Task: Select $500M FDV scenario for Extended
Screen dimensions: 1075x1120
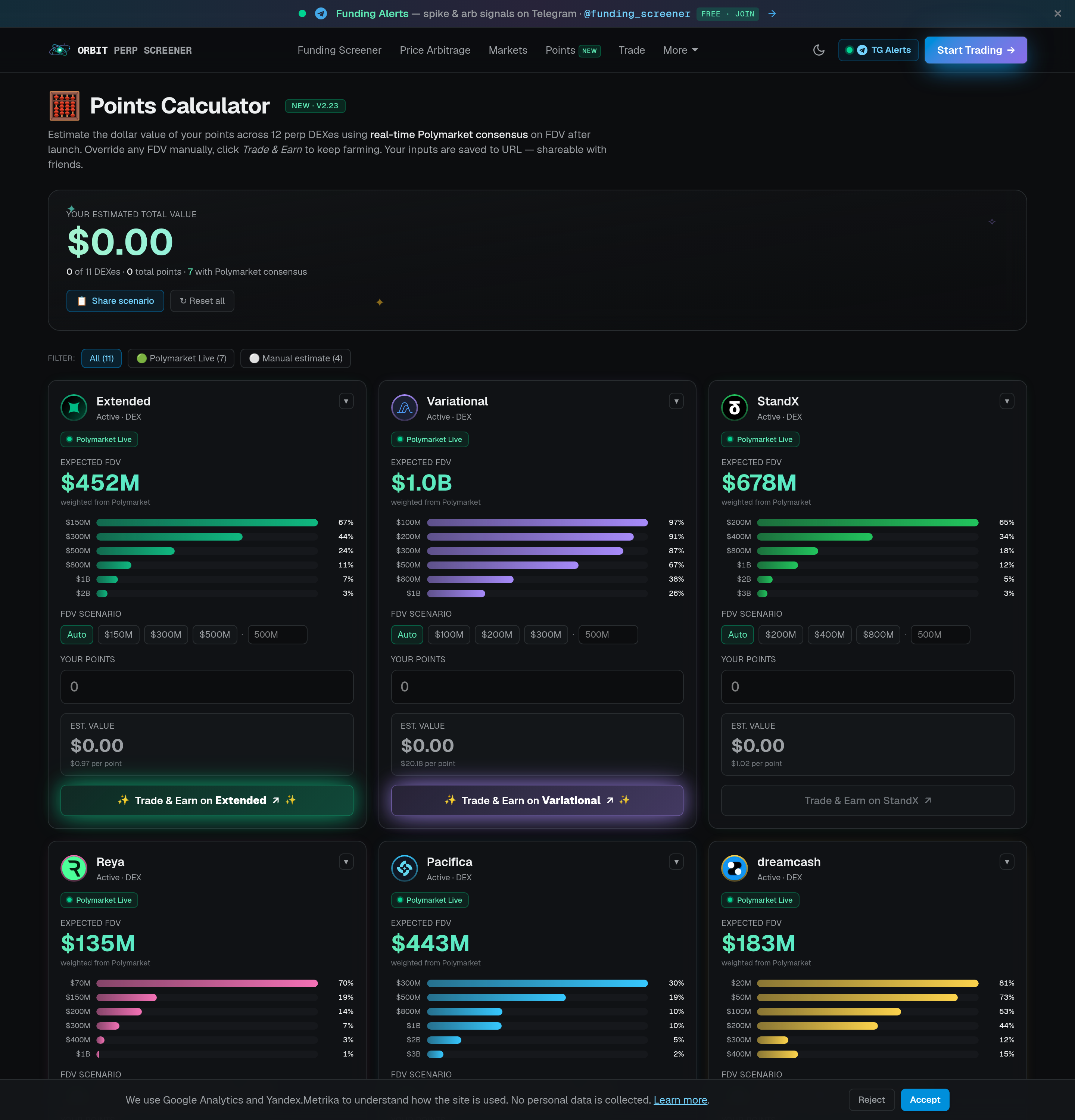Action: click(215, 635)
